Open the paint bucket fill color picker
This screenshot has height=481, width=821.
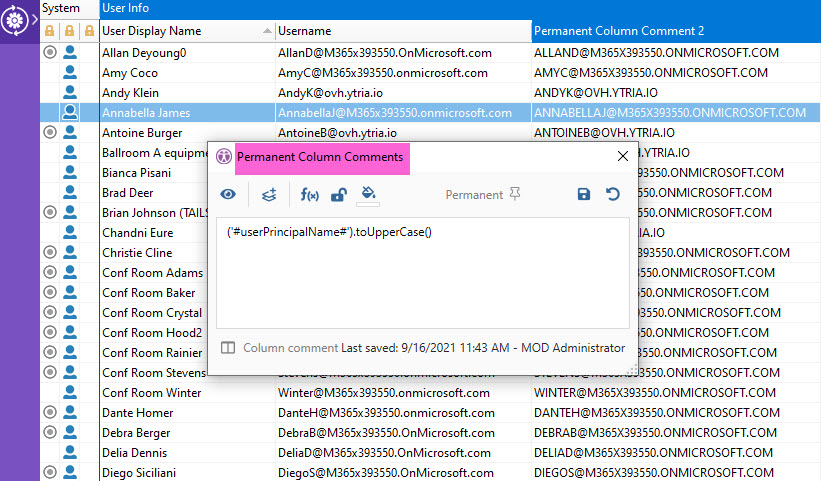[x=368, y=194]
